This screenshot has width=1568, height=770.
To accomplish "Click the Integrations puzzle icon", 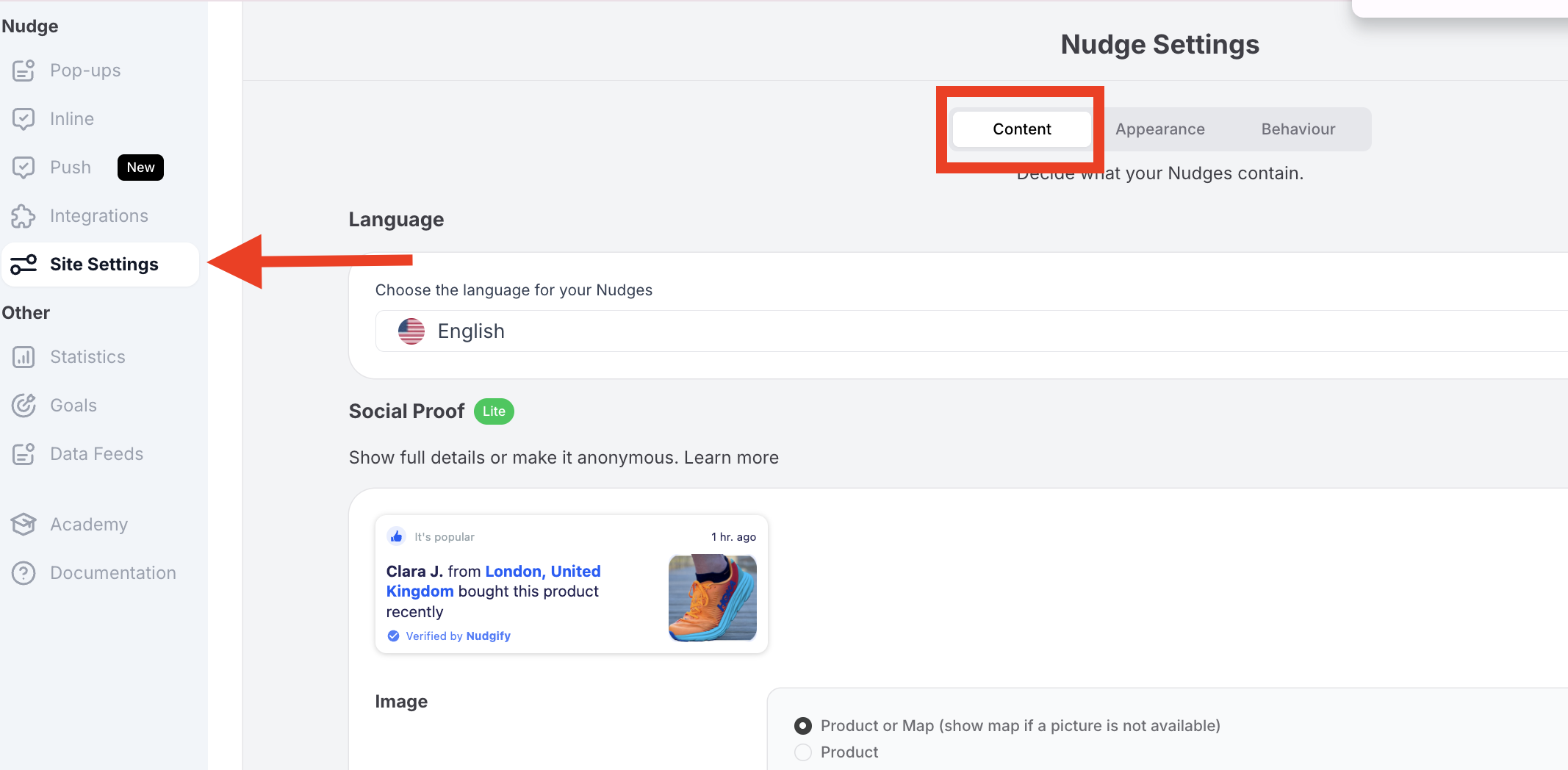I will tap(24, 216).
